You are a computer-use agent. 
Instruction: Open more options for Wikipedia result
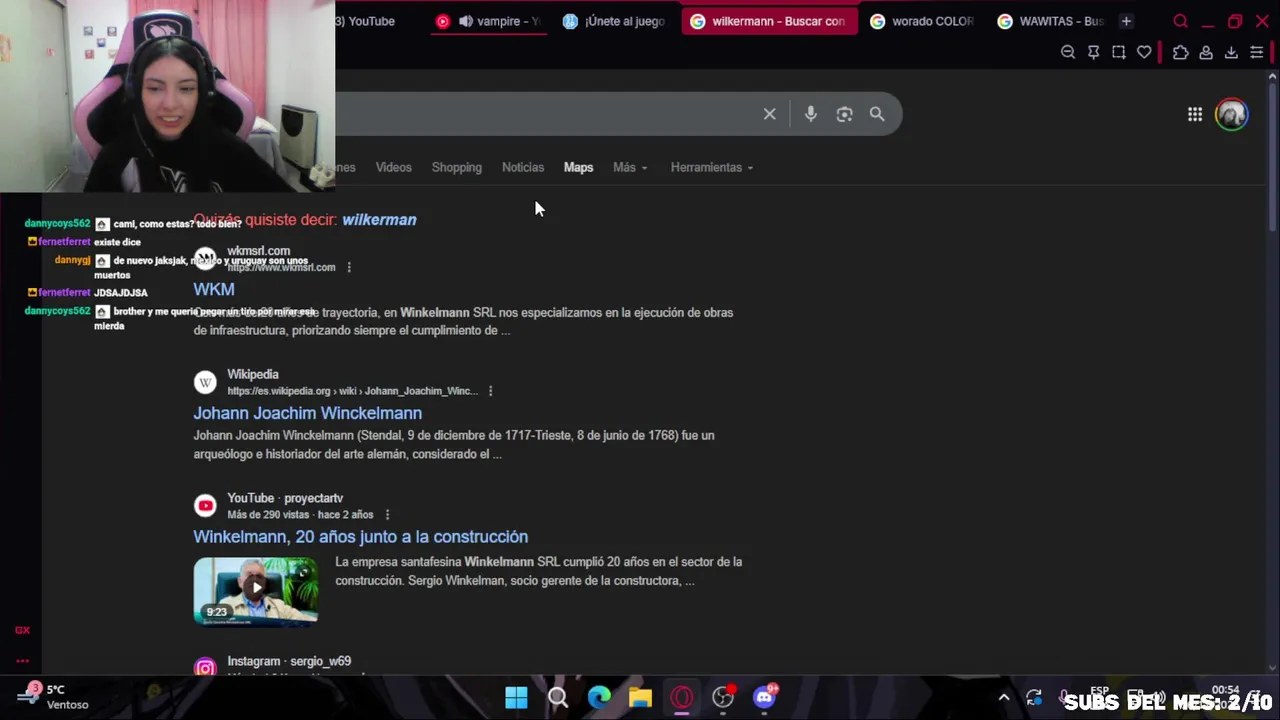click(x=490, y=391)
